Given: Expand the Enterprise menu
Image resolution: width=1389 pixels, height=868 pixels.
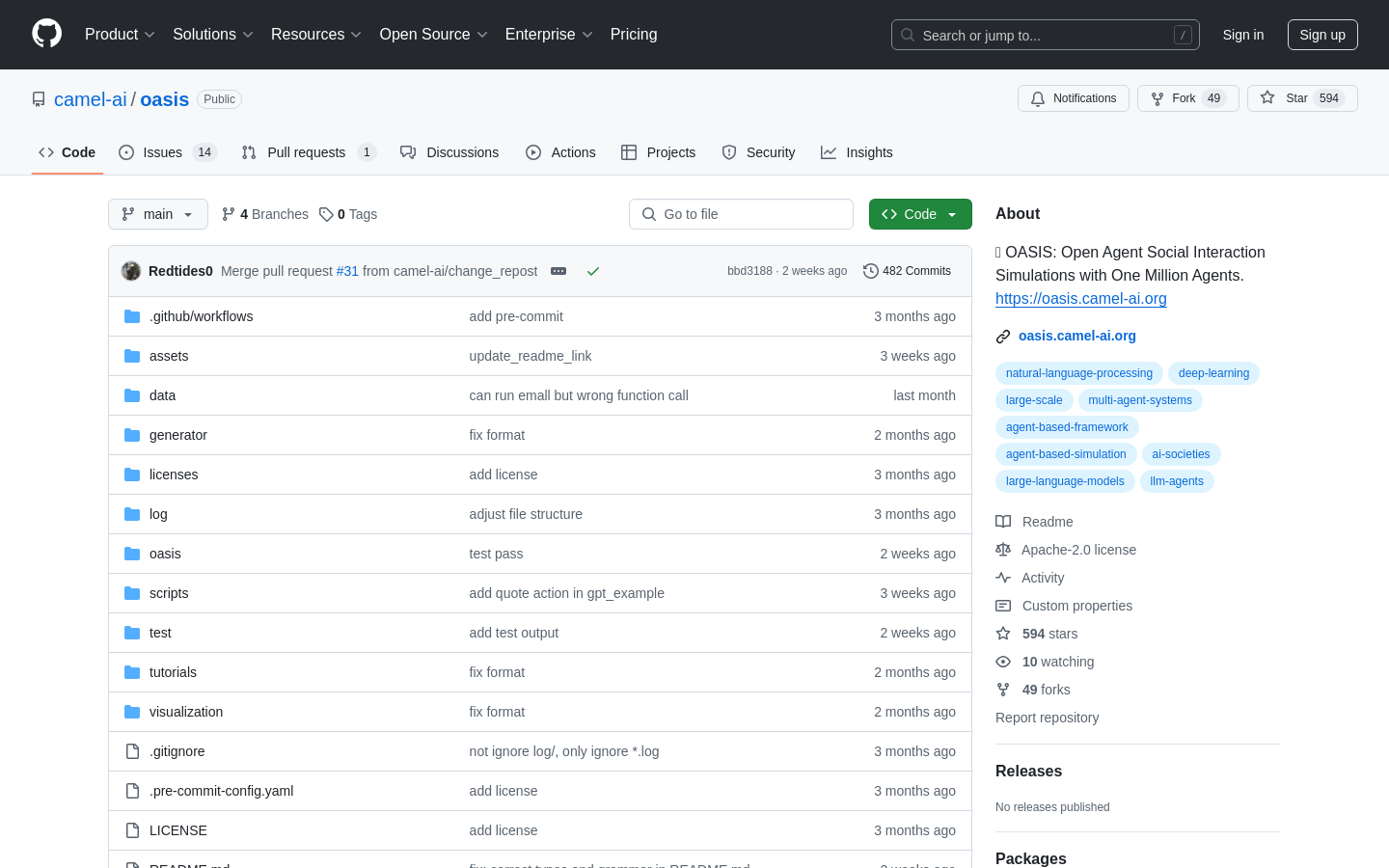Looking at the screenshot, I should point(549,34).
